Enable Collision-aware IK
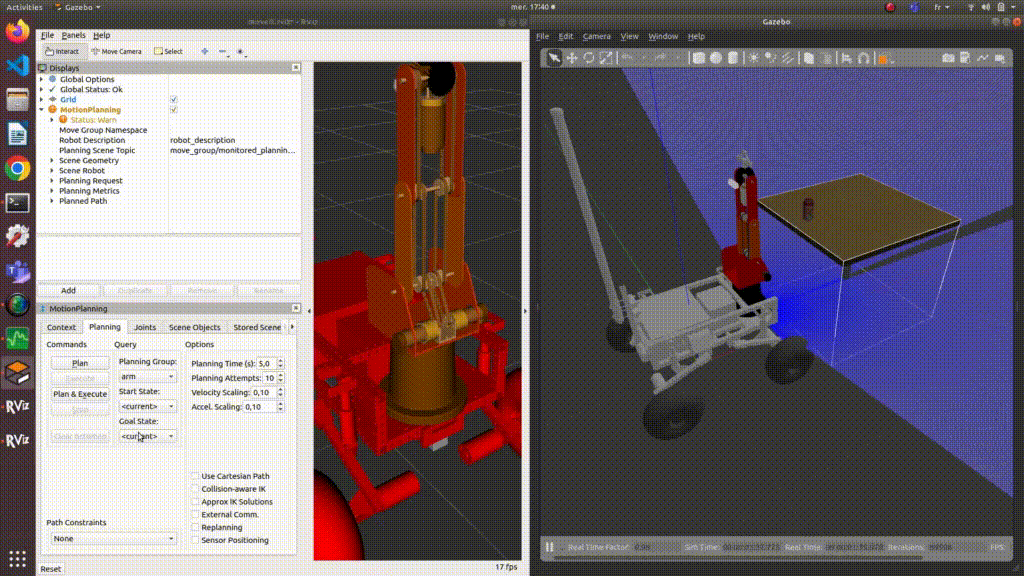This screenshot has width=1024, height=576. (195, 488)
